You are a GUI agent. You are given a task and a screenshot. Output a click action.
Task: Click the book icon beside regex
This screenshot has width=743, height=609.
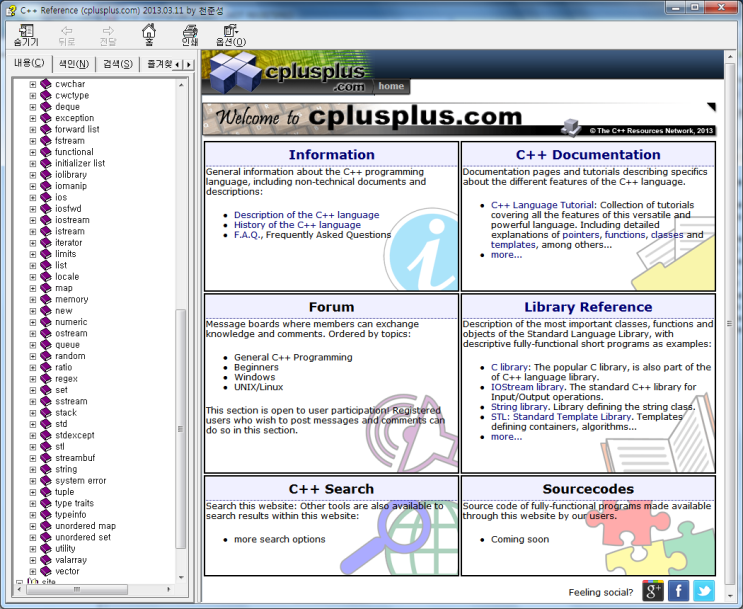point(45,379)
